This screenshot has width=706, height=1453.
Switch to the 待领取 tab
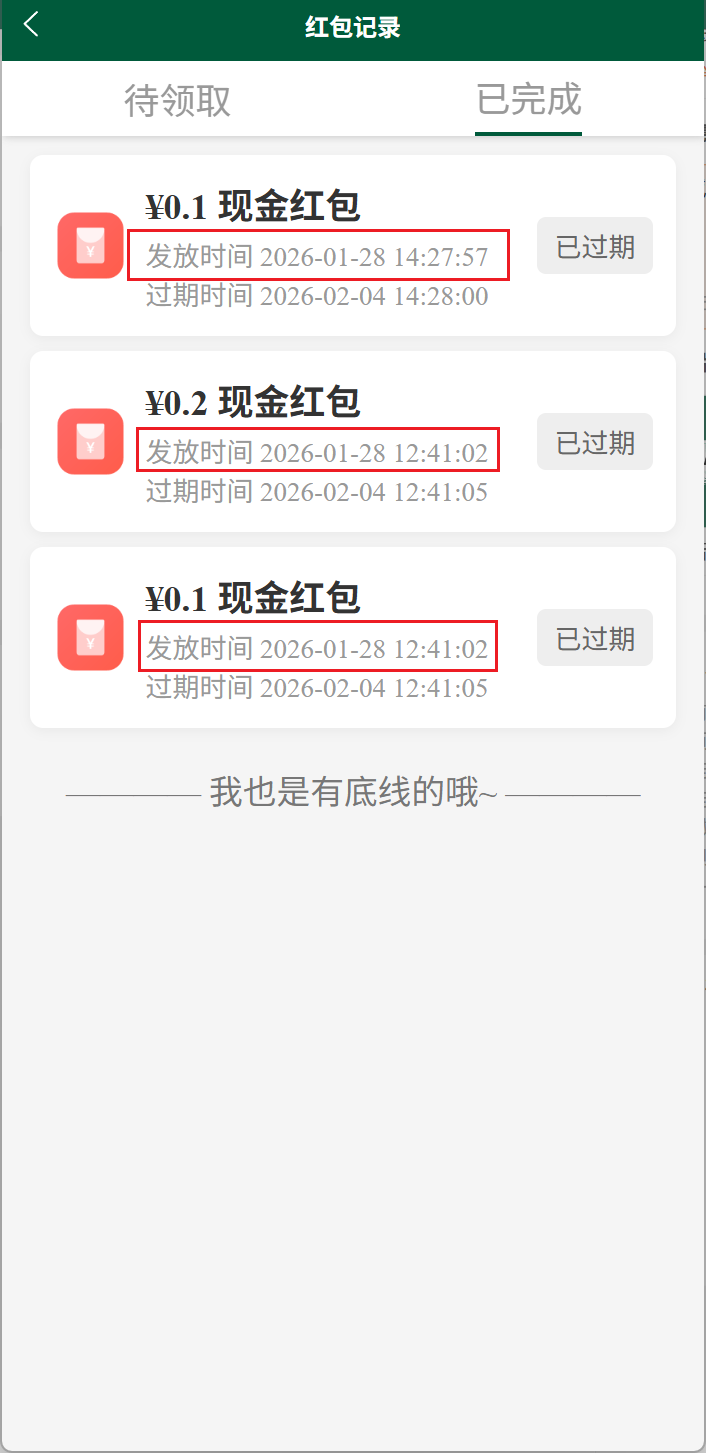click(177, 100)
